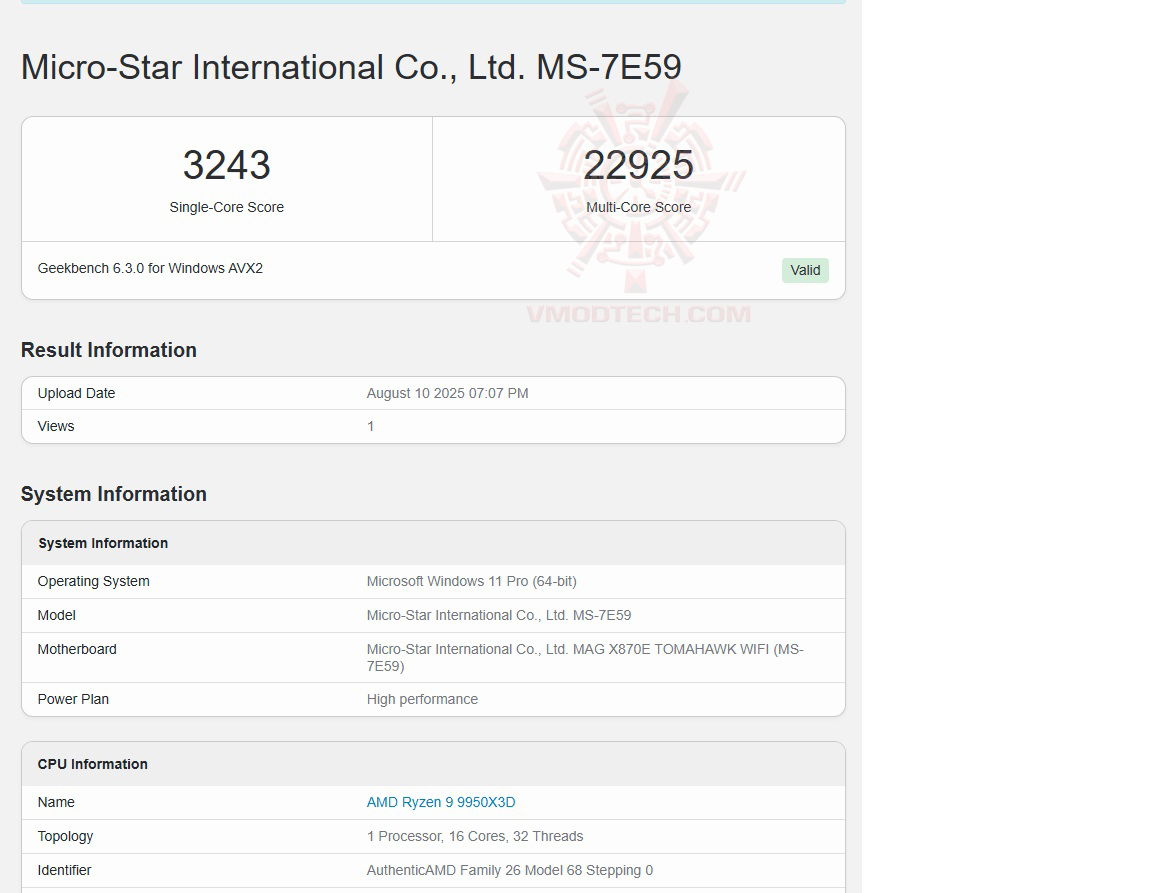Click the Upload Date row
Screen dimensions: 1152x893
pos(433,393)
